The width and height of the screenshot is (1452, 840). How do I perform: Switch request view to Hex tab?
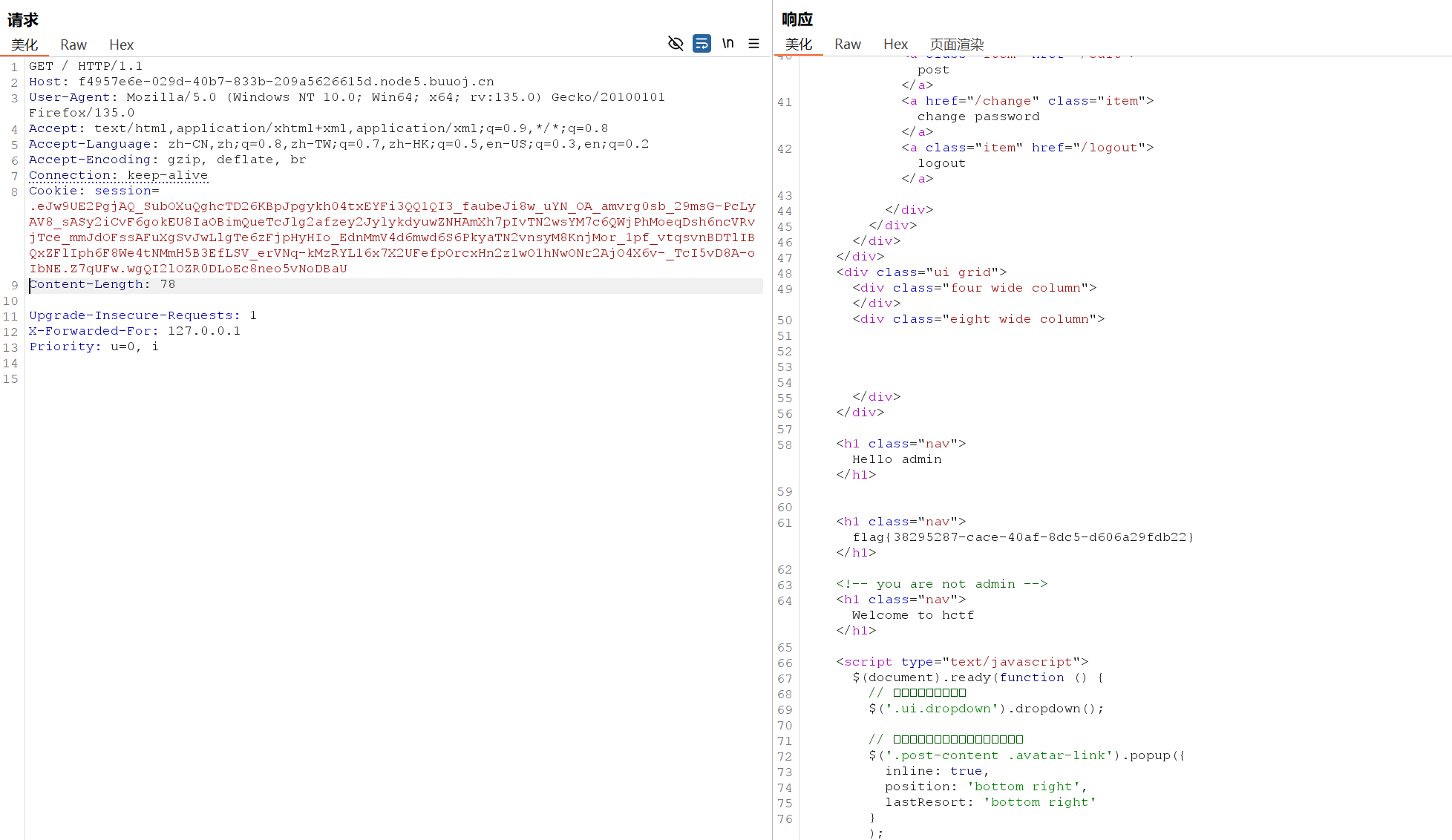121,45
